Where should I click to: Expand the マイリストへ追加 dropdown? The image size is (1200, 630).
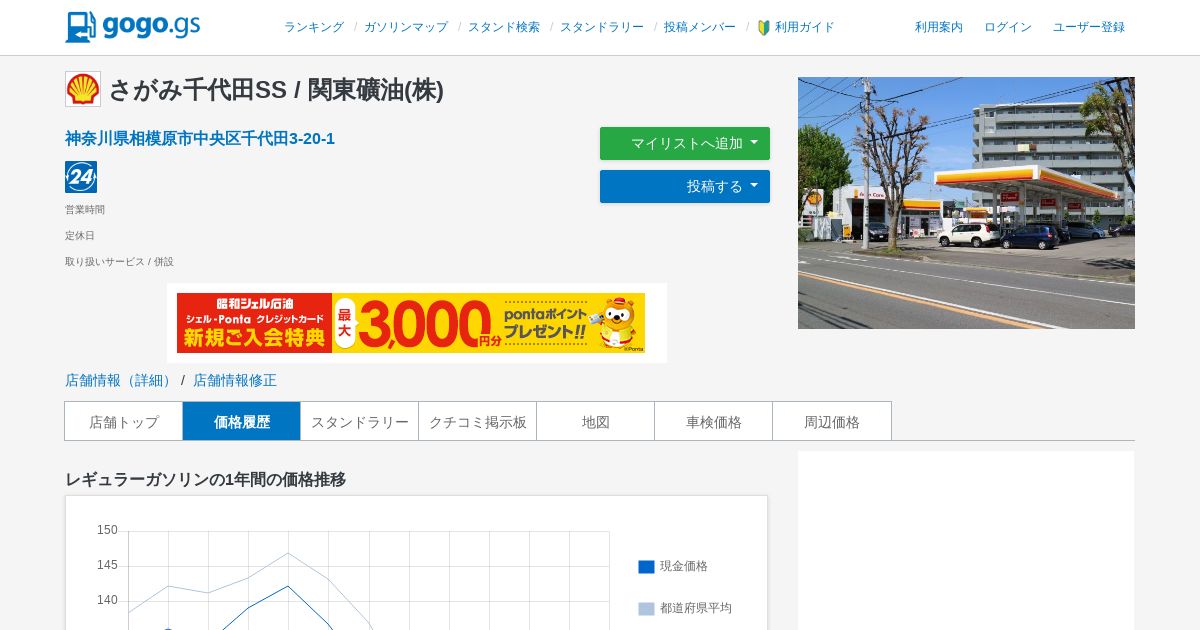685,143
